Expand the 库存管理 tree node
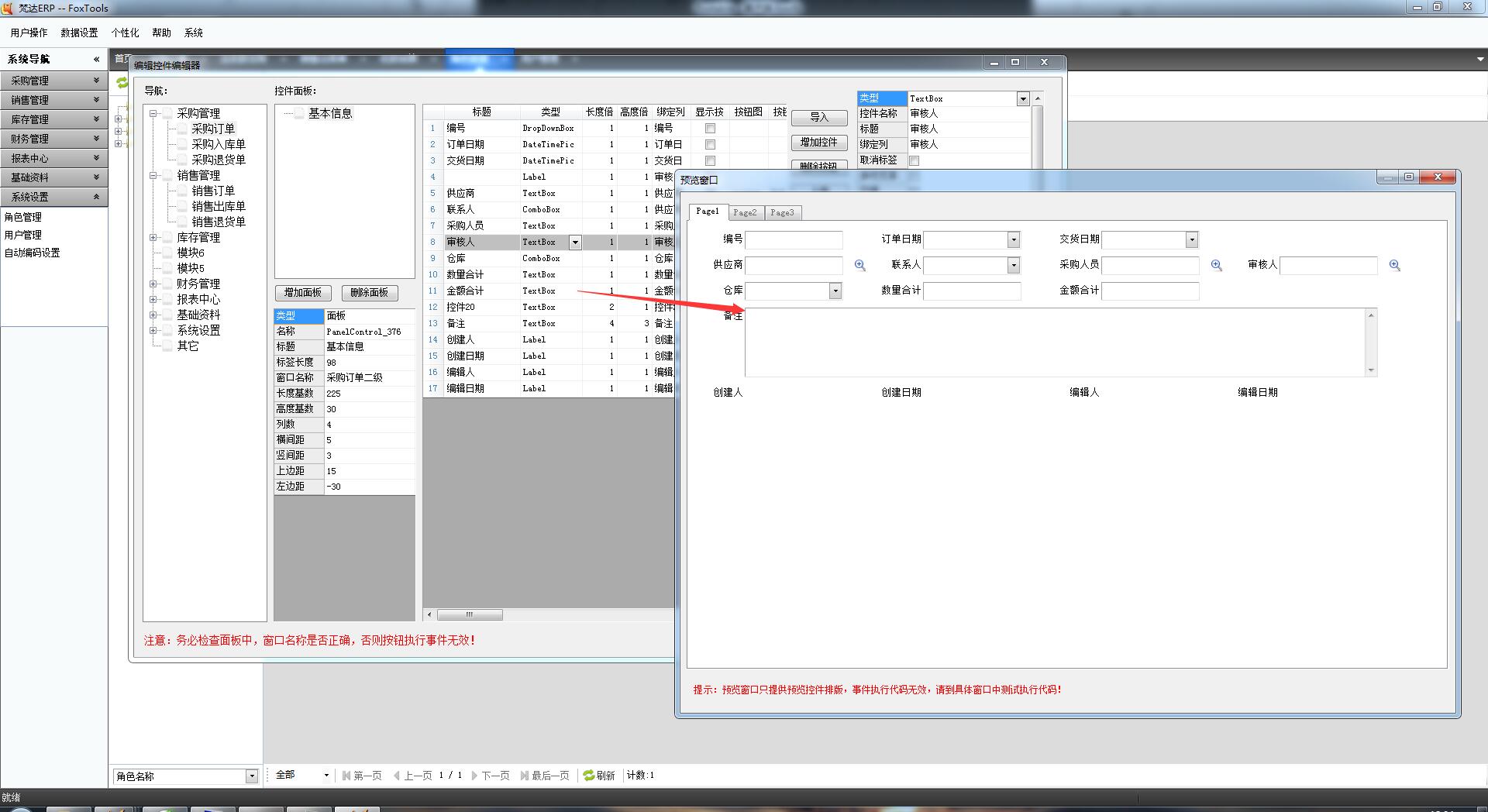Screen dimensions: 1488x812 (x=153, y=238)
